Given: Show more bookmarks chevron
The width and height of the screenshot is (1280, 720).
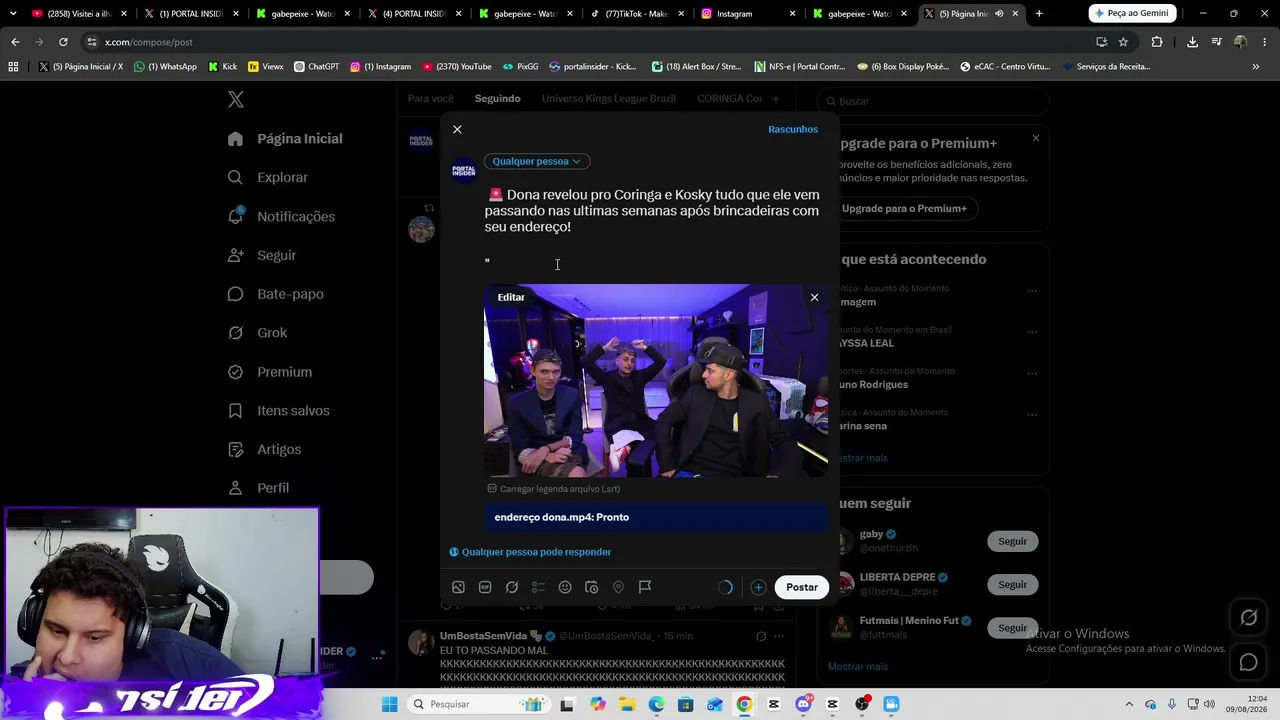Looking at the screenshot, I should pos(1256,67).
